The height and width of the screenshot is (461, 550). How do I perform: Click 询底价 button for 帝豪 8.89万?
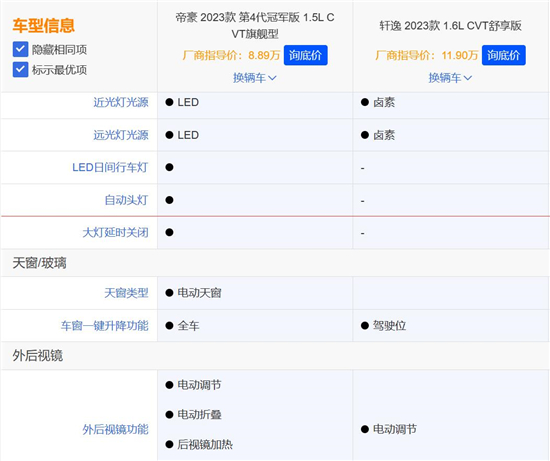(306, 55)
